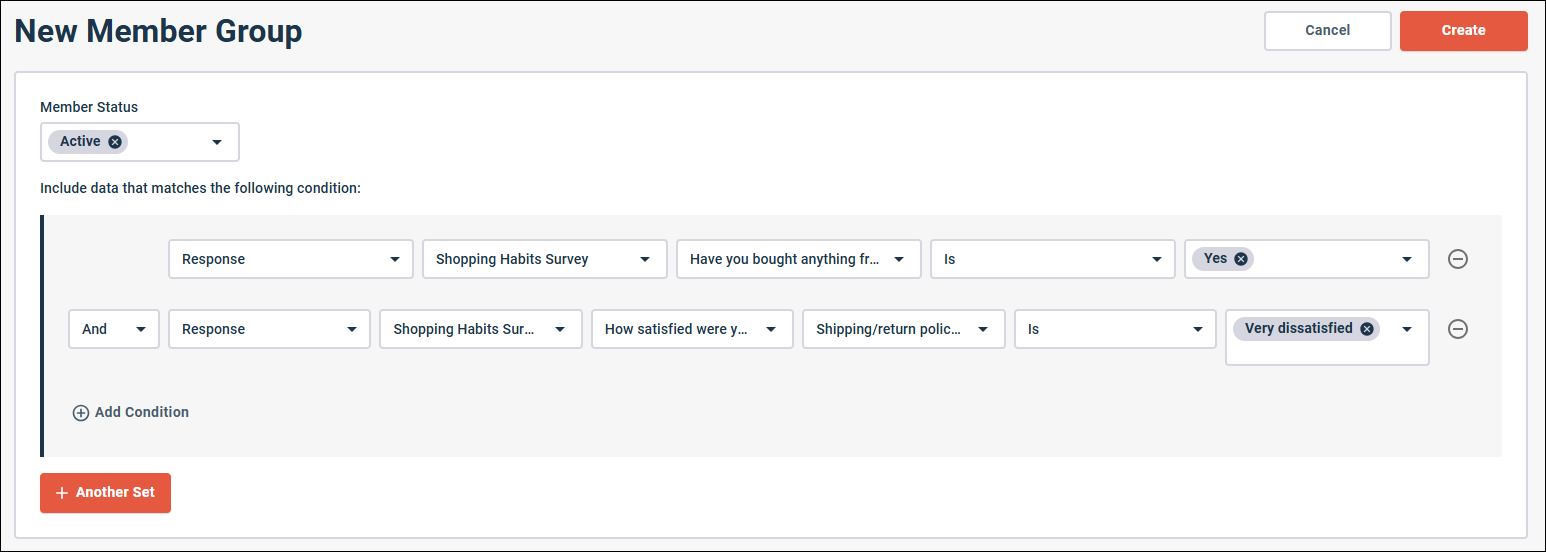Expand the 'How satisfied were you' dropdown
Screen dimensions: 1546x552
point(772,329)
